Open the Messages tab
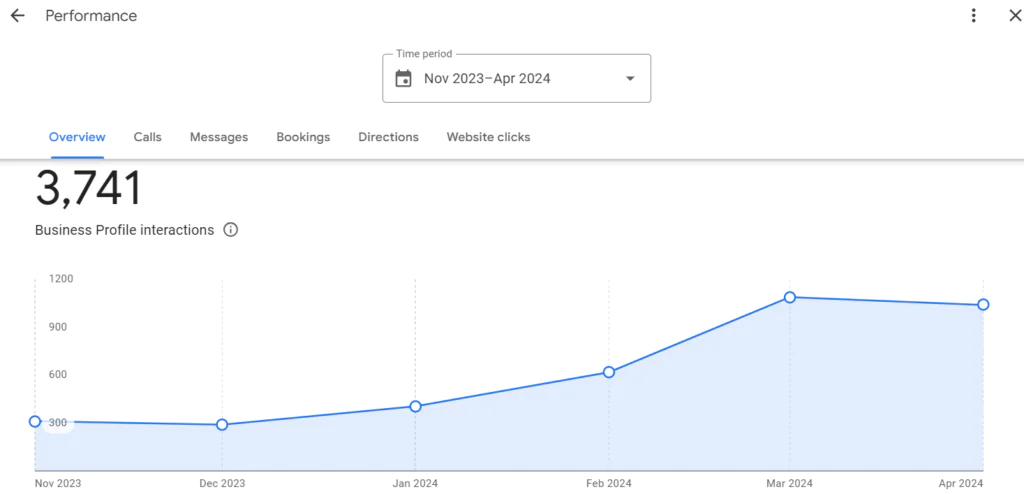 219,137
